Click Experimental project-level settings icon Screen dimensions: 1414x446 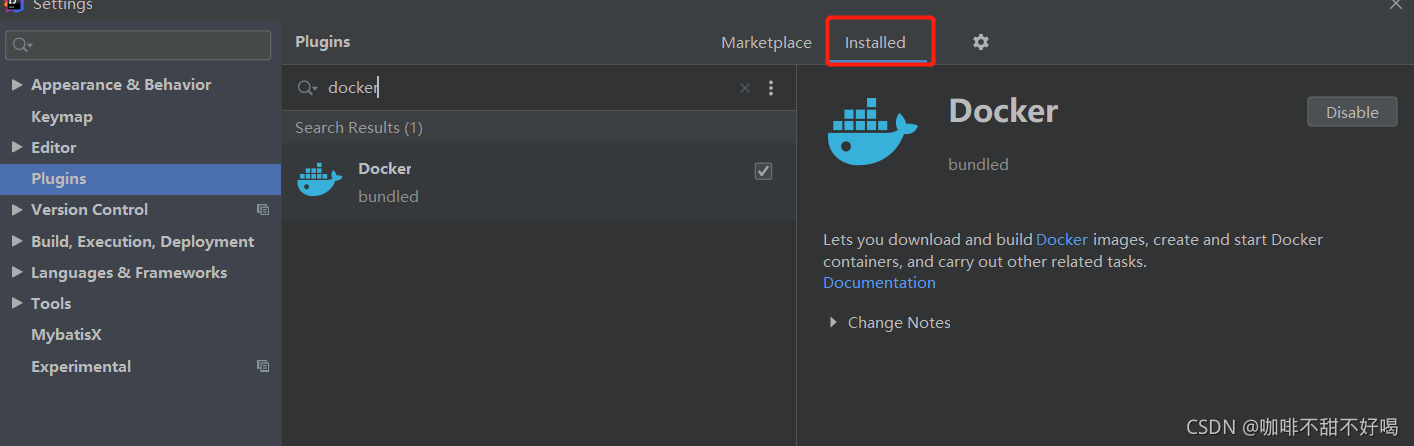(263, 366)
